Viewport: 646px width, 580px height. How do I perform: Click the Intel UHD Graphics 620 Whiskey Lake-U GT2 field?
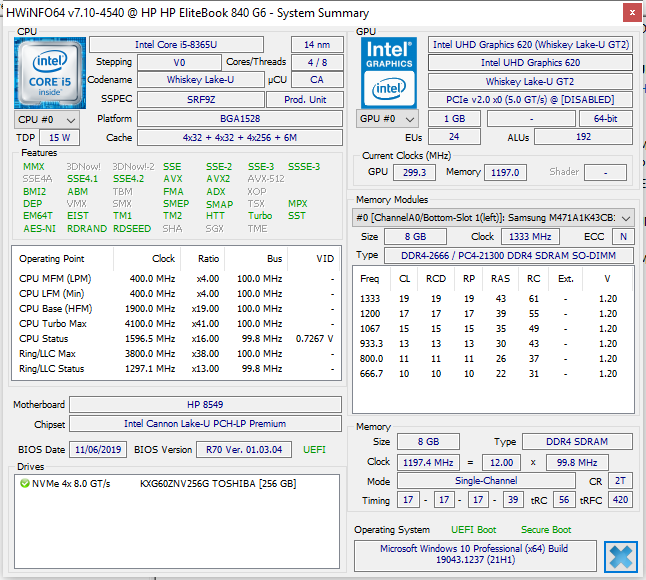531,45
